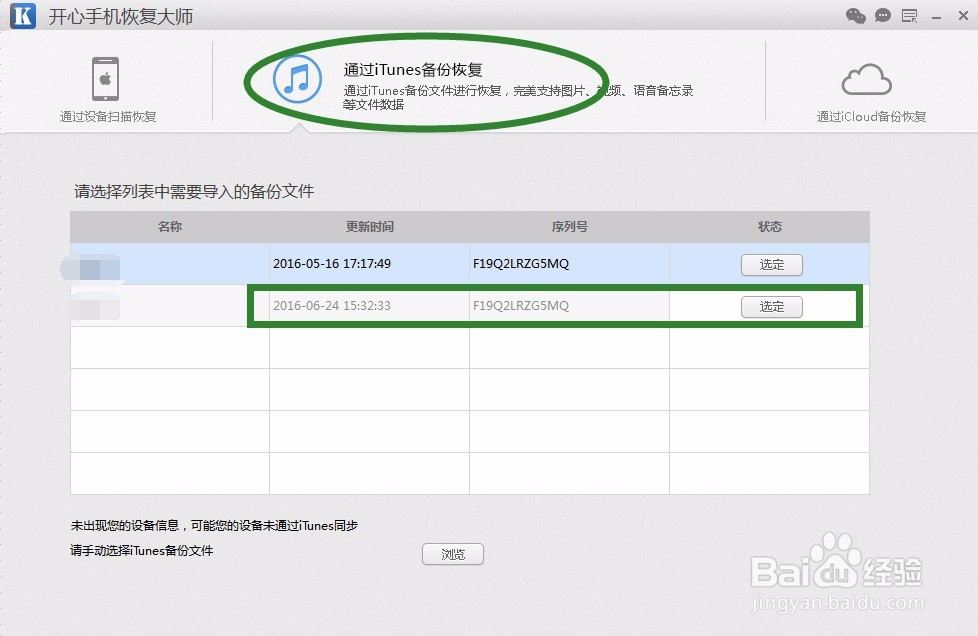The width and height of the screenshot is (978, 636).
Task: Click the 浏览 browse button
Action: [x=453, y=554]
